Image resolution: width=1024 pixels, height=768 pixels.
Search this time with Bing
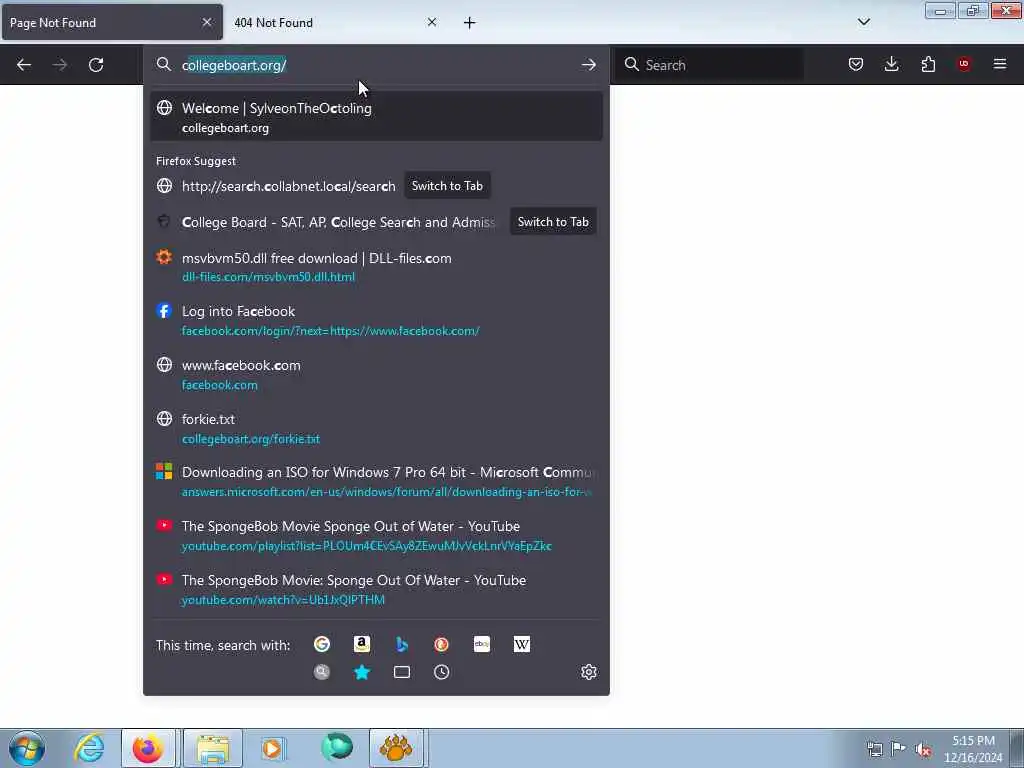click(402, 645)
